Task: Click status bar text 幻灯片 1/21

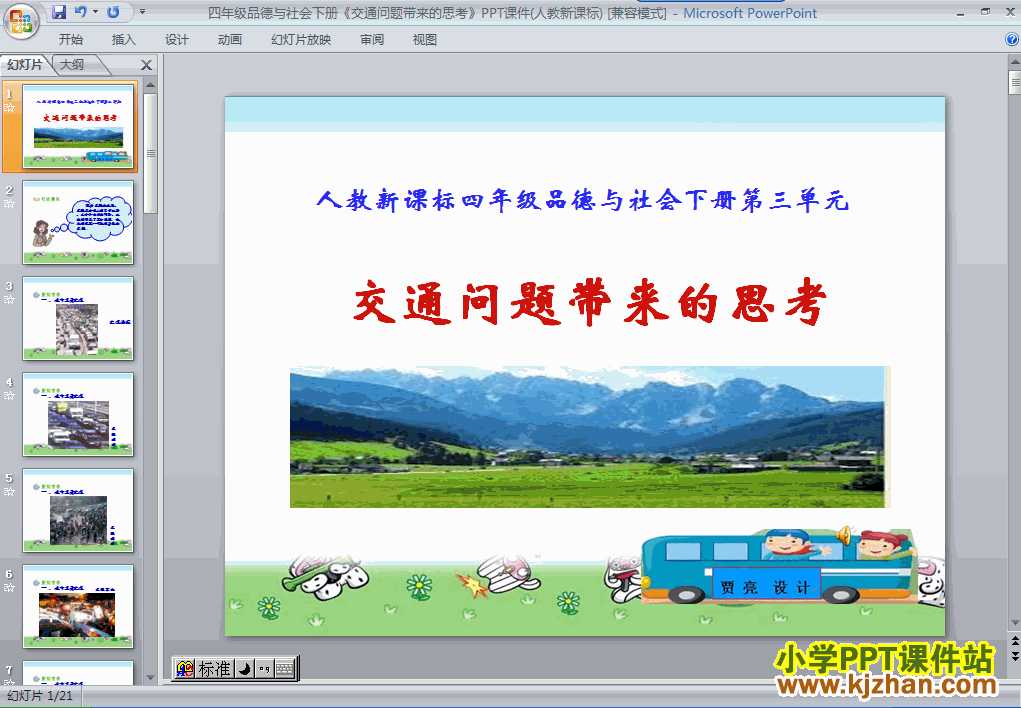Action: point(40,696)
